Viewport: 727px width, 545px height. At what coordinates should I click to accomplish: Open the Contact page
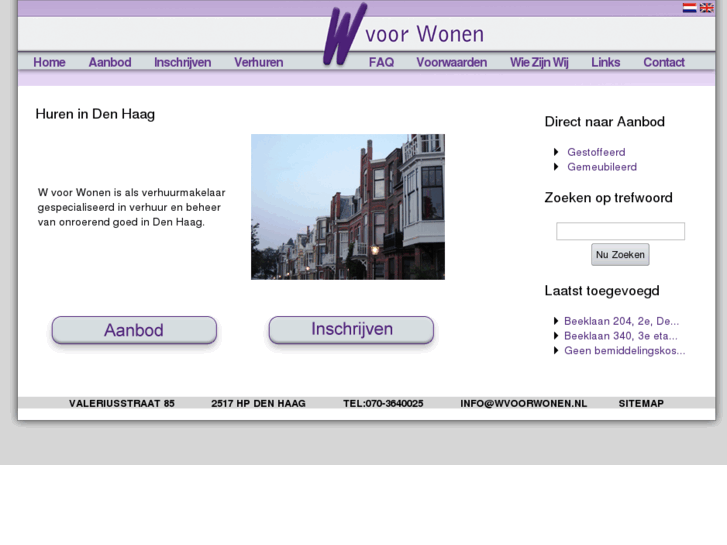(x=664, y=62)
